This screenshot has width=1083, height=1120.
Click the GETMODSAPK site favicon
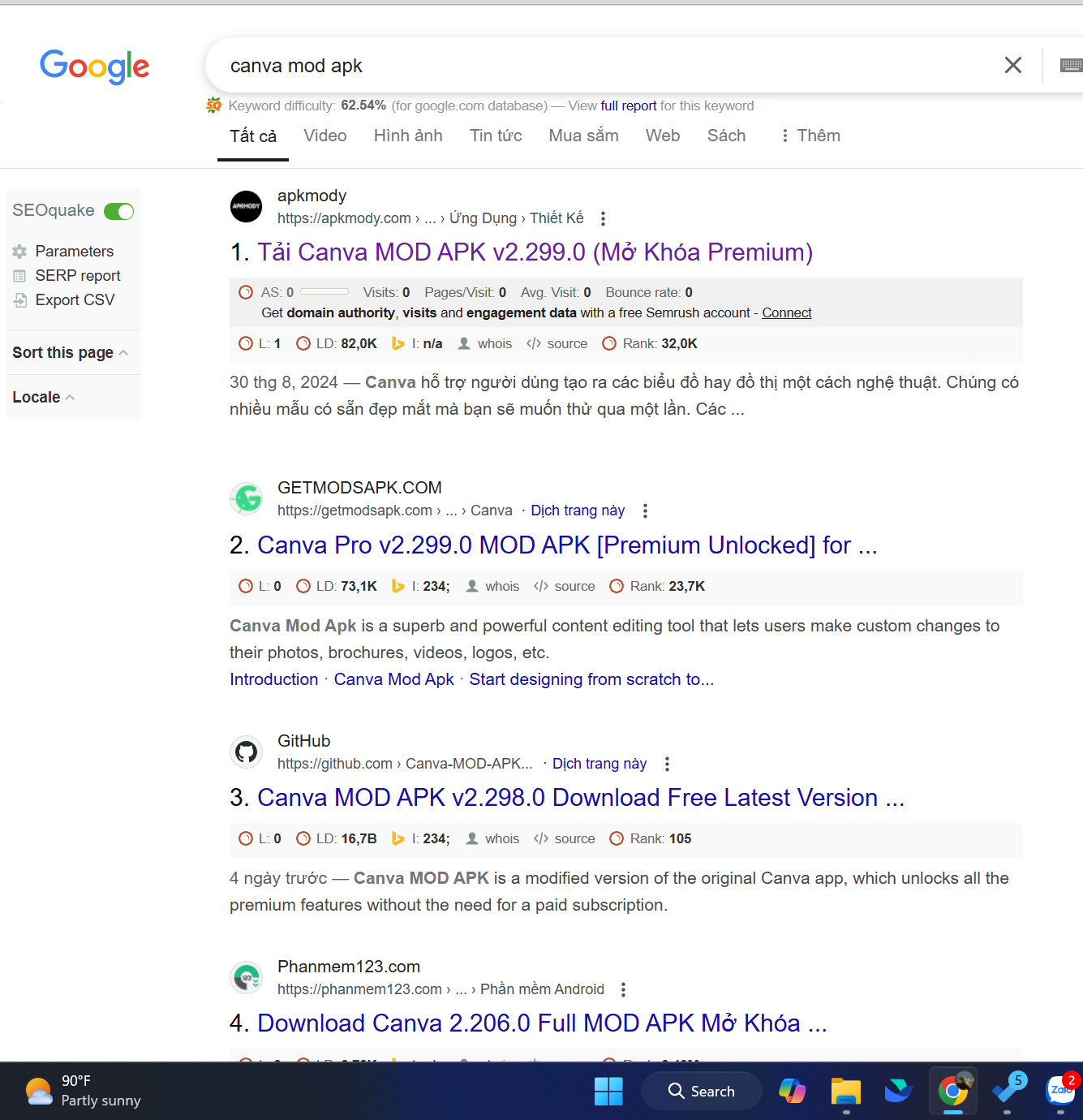[x=247, y=498]
